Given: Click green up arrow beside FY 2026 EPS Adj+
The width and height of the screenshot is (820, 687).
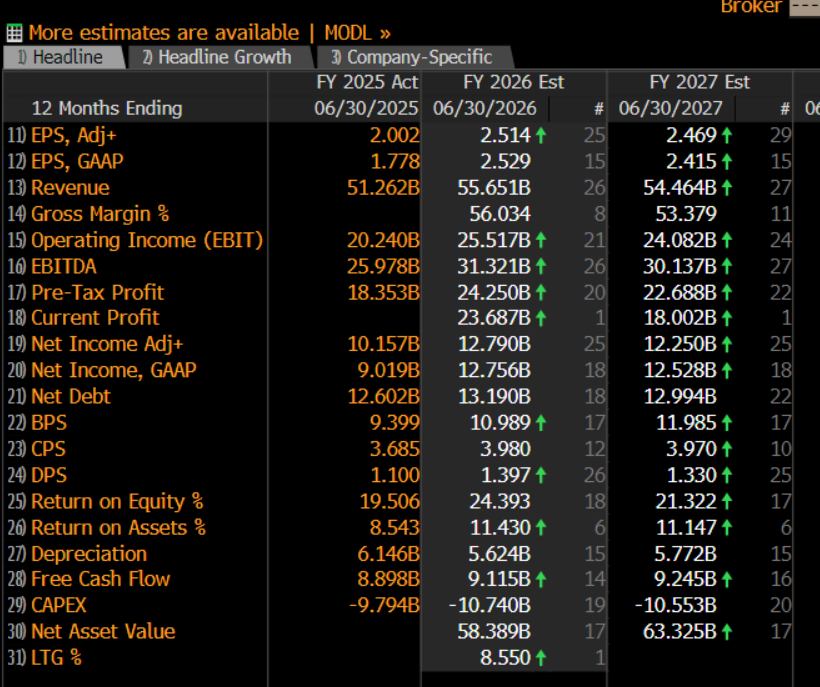Looking at the screenshot, I should click(541, 135).
